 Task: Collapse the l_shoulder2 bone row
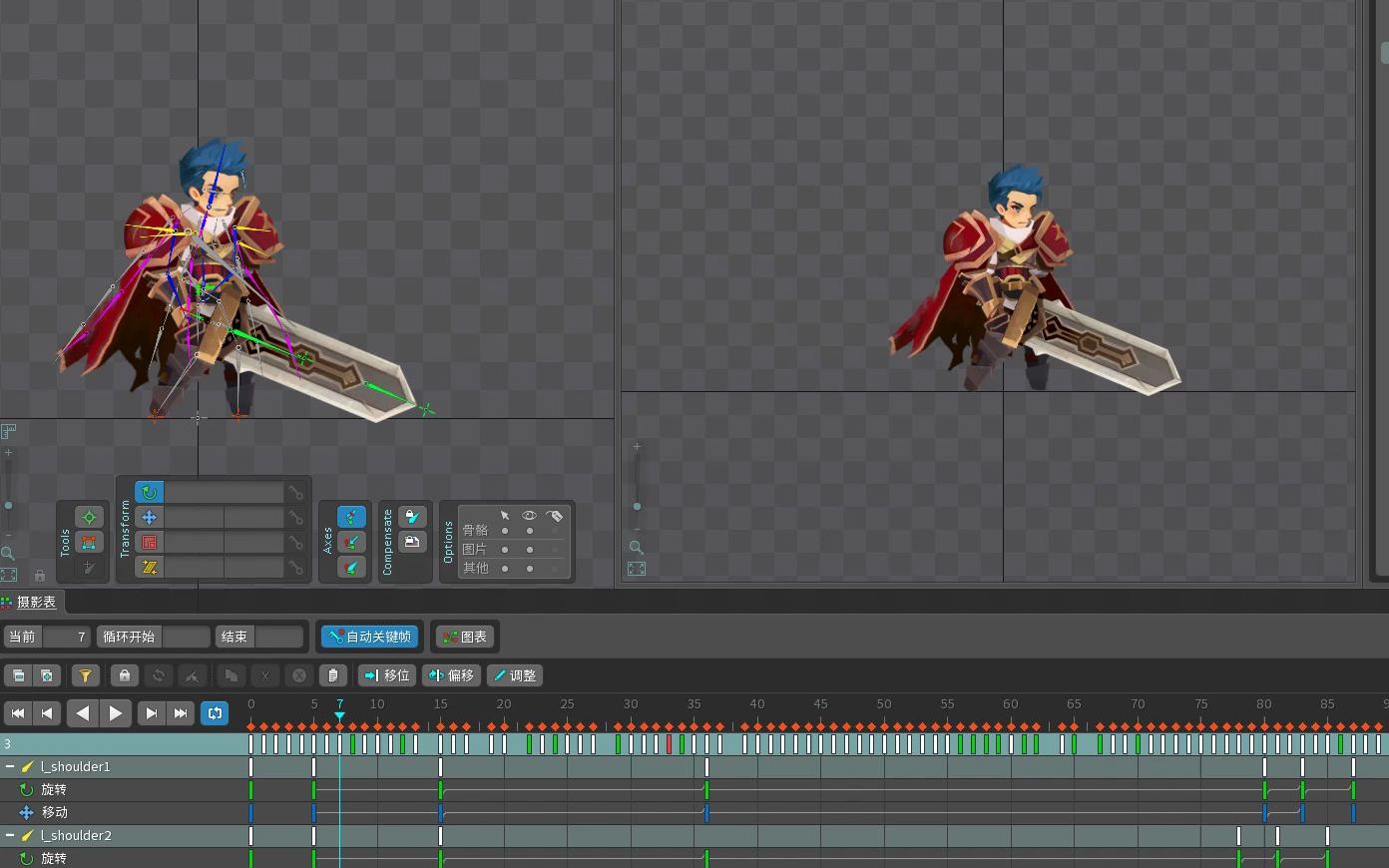pyautogui.click(x=10, y=836)
